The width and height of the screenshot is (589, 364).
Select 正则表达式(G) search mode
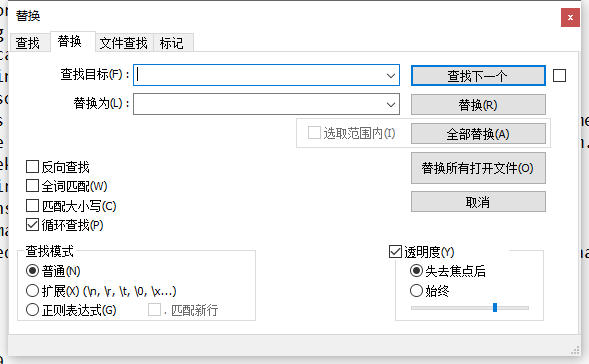point(32,310)
